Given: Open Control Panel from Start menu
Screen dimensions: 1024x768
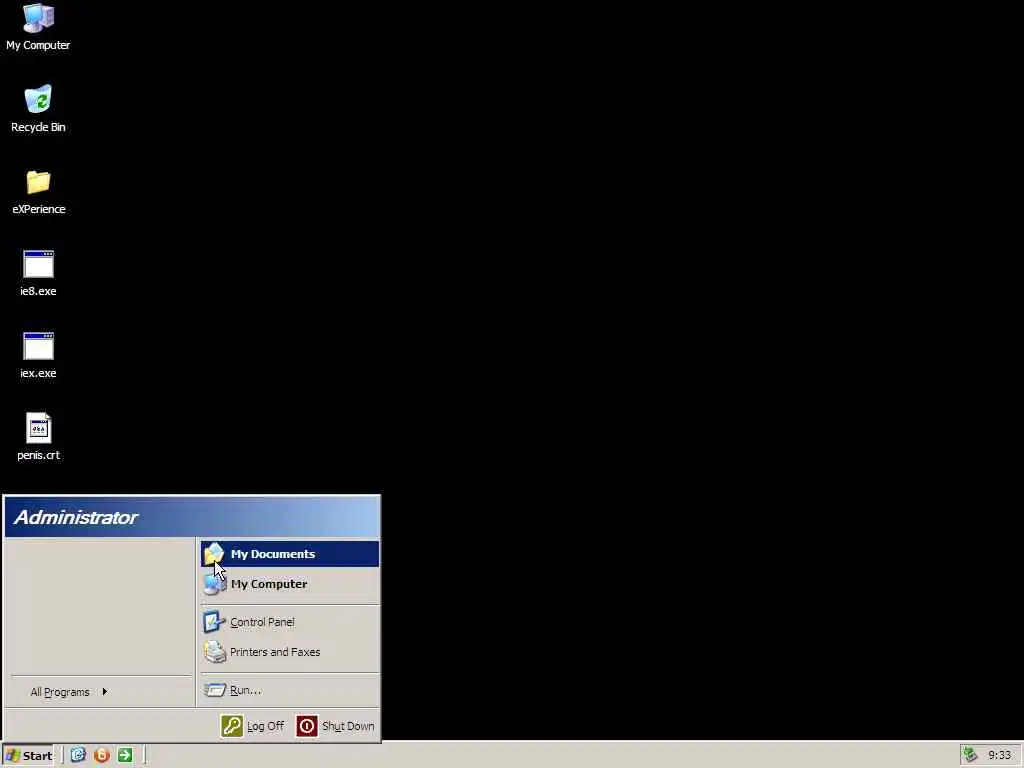Looking at the screenshot, I should (290, 622).
